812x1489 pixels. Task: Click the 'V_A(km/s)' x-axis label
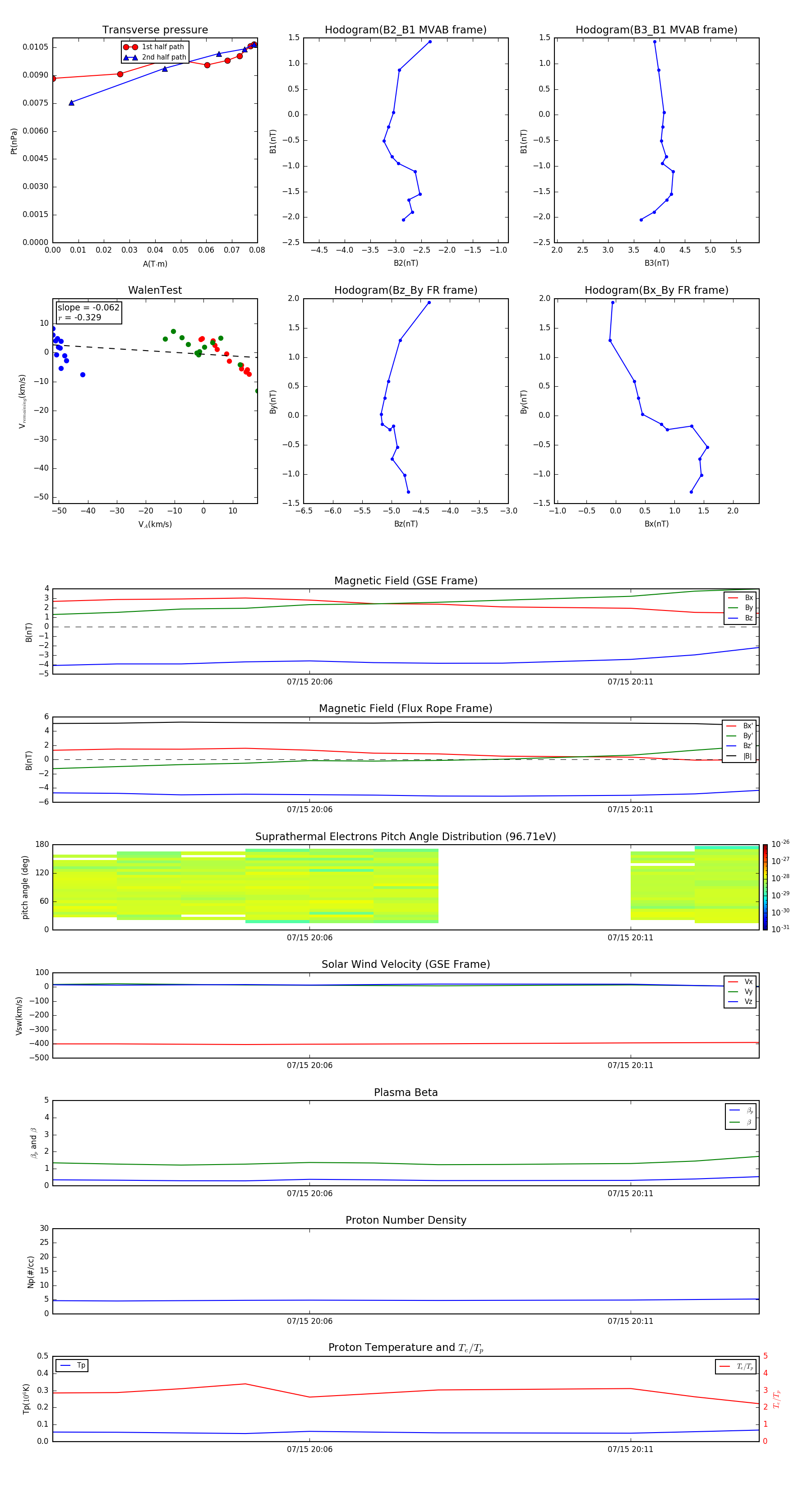[x=155, y=524]
